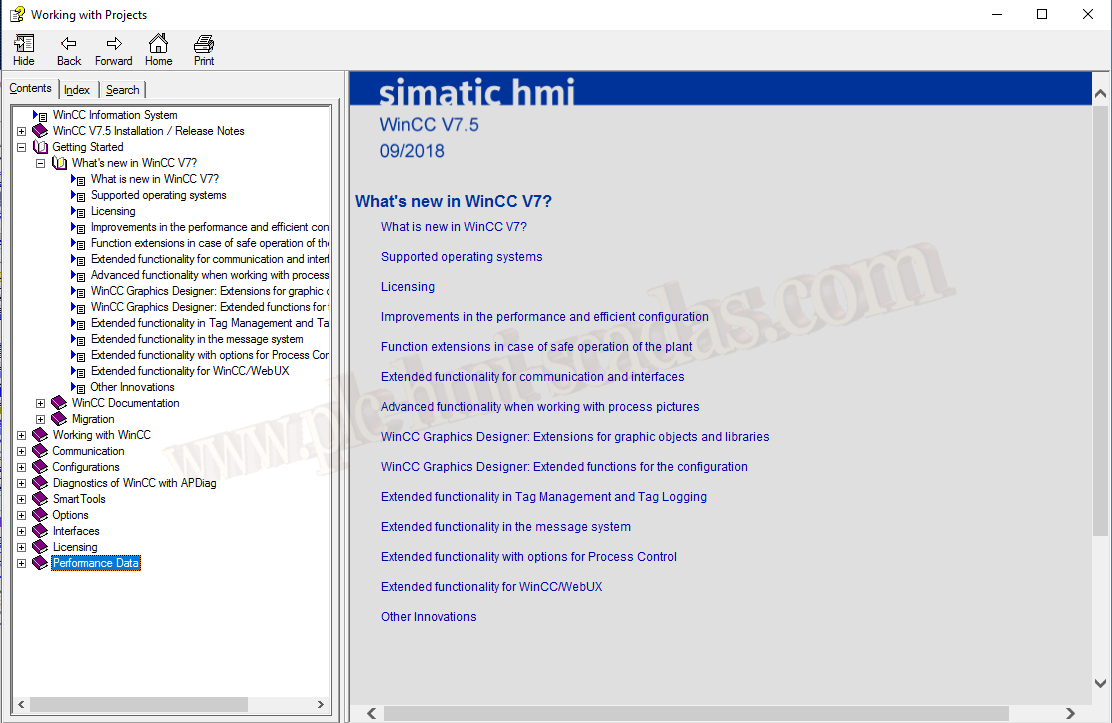Click the Hide toolbar icon
Image resolution: width=1112 pixels, height=723 pixels.
pyautogui.click(x=24, y=44)
